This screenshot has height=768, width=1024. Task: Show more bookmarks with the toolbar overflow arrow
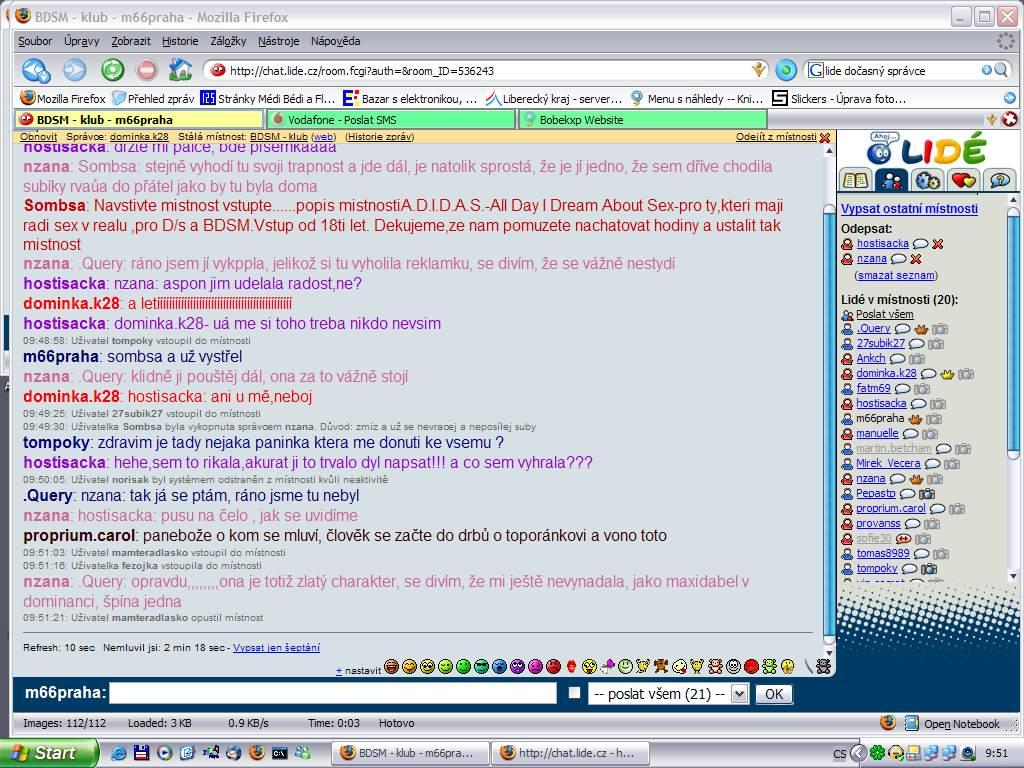1010,98
